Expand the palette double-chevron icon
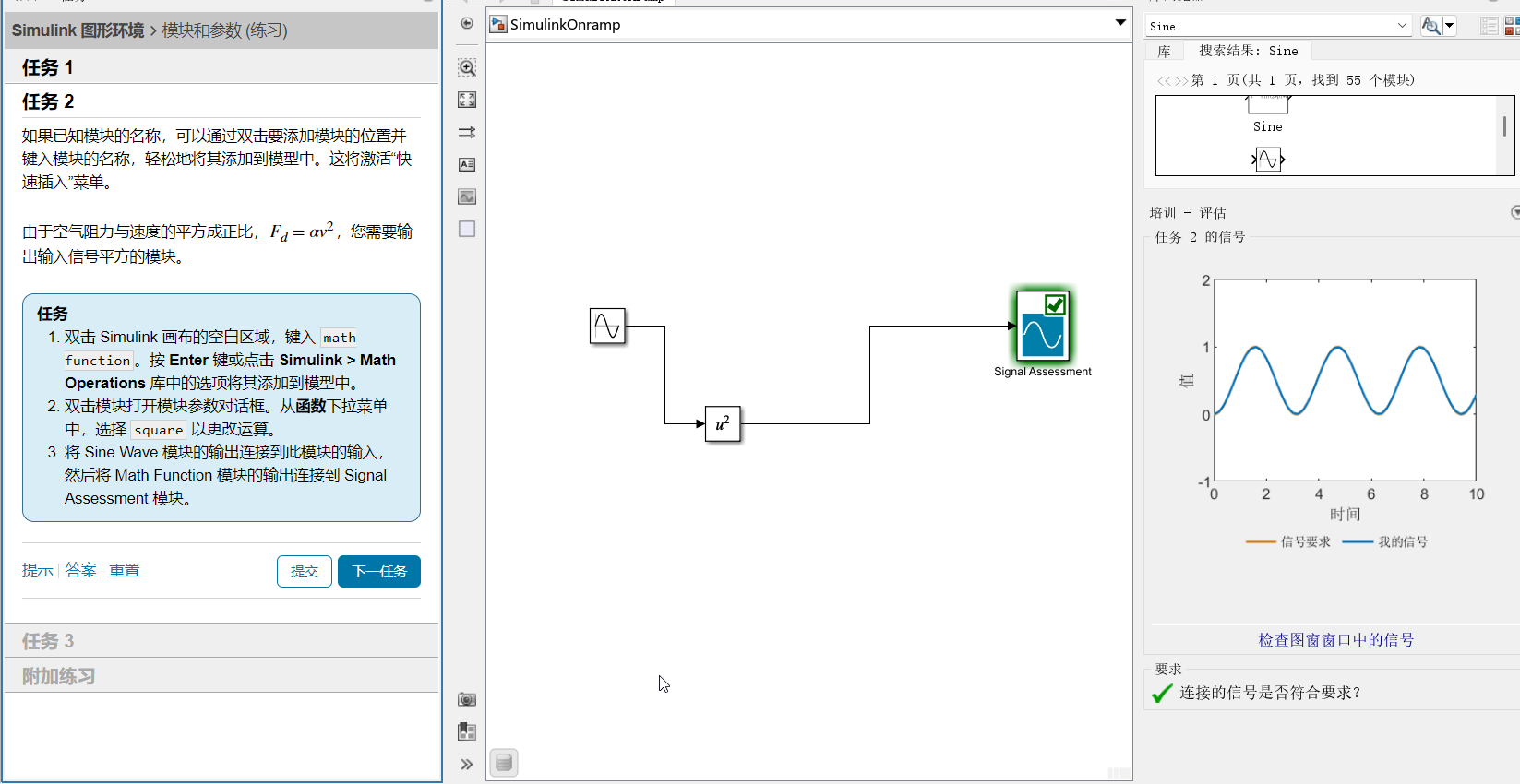1520x784 pixels. coord(467,764)
